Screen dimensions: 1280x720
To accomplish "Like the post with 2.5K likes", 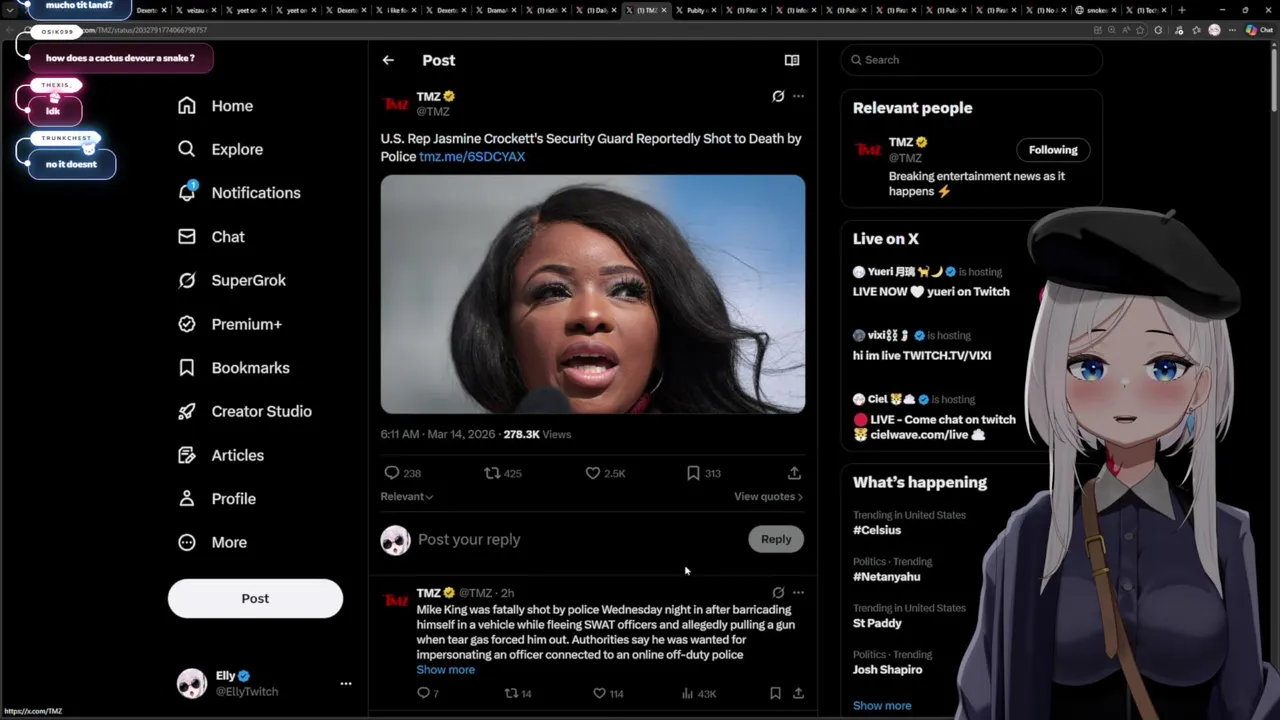I will [593, 473].
